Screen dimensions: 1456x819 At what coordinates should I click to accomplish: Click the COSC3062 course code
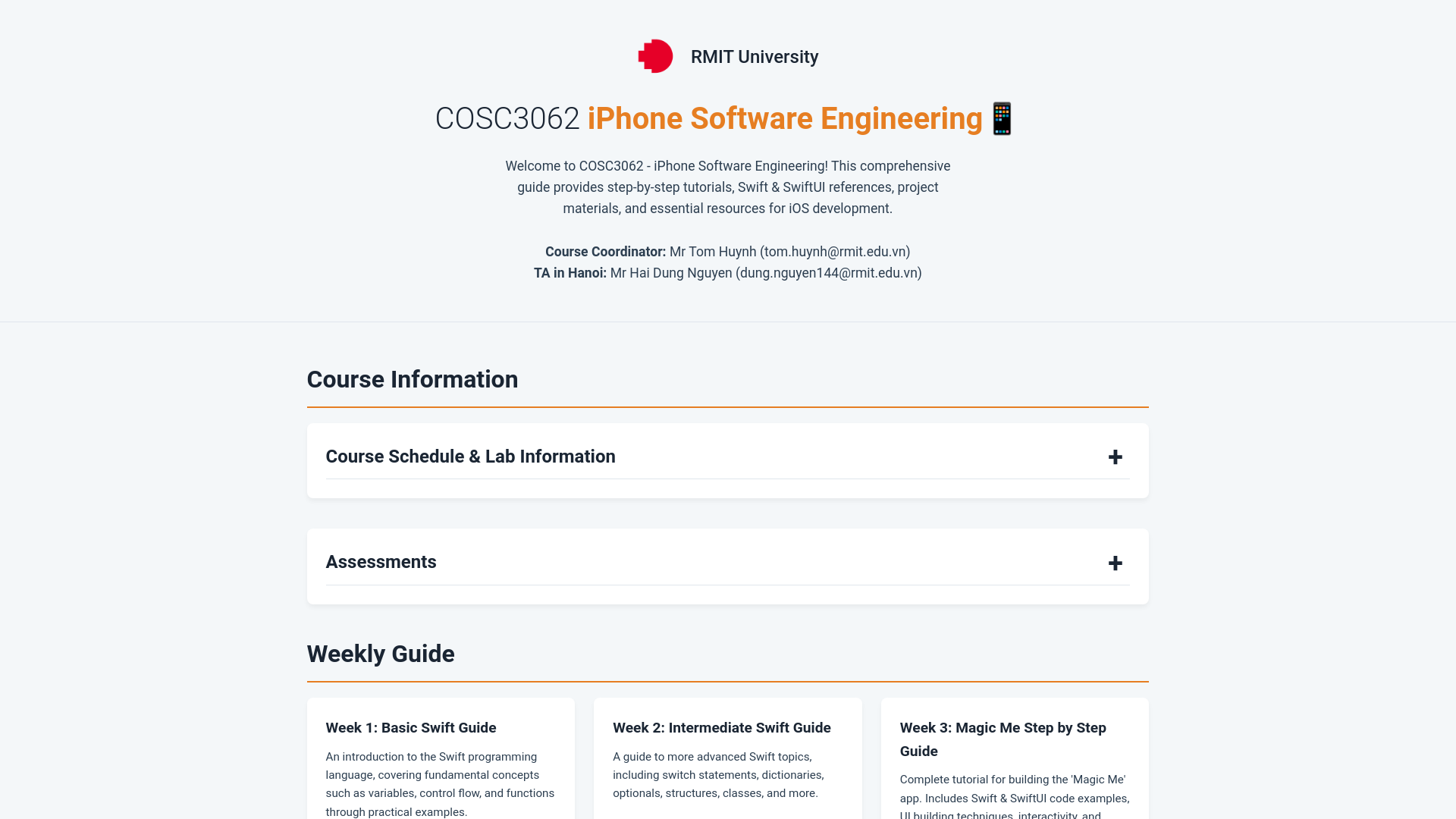(x=507, y=119)
